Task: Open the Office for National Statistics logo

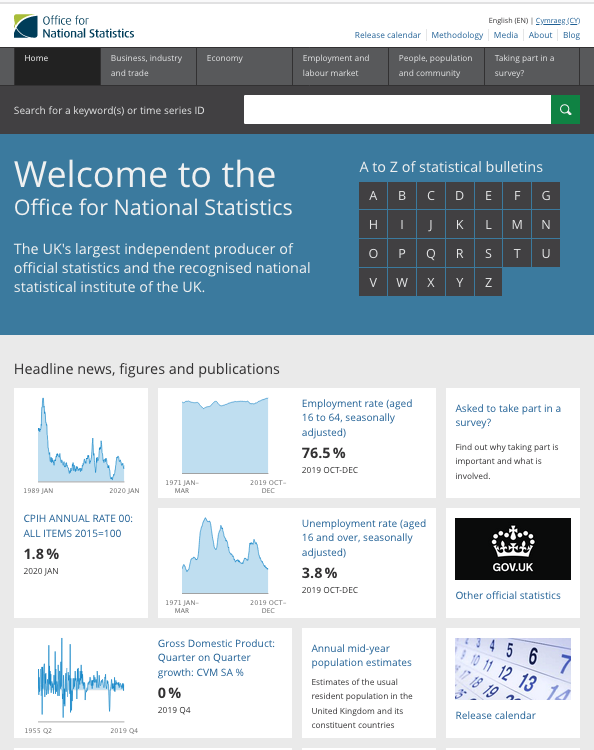Action: pyautogui.click(x=74, y=27)
